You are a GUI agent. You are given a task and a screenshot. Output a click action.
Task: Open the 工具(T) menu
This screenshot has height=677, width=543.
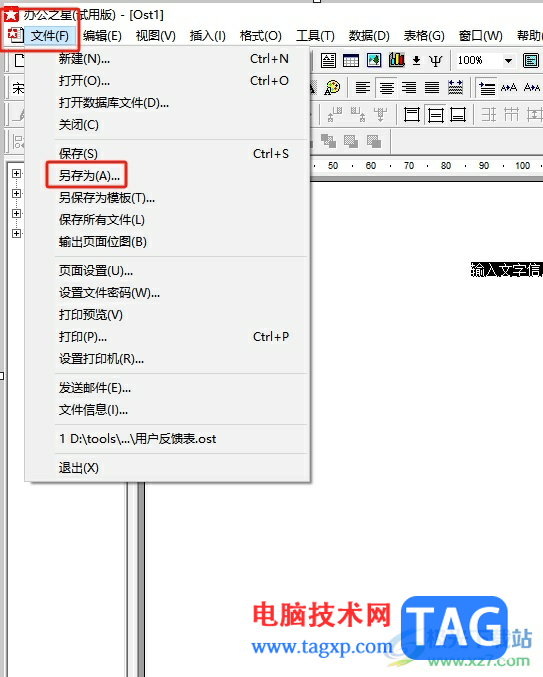coord(315,35)
